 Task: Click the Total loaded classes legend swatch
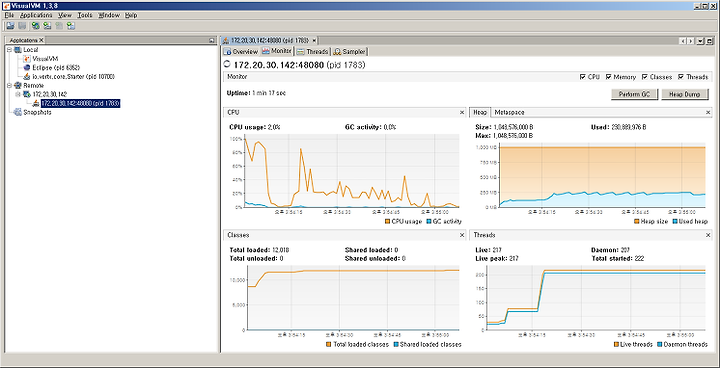[329, 344]
